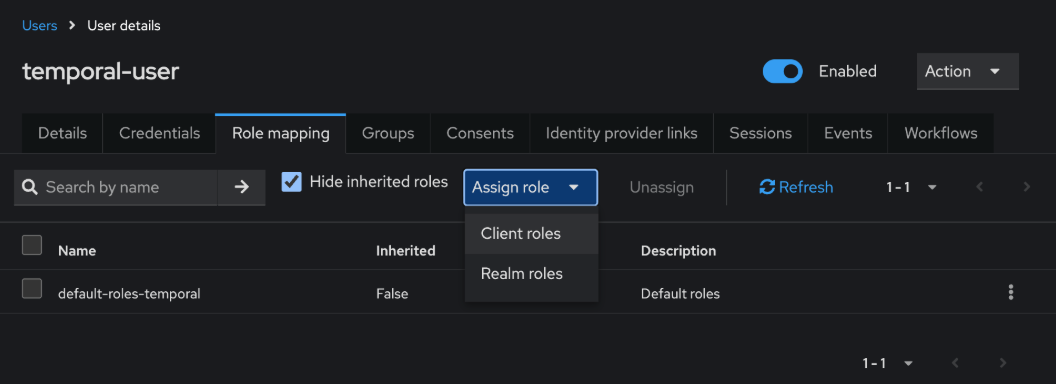
Task: Choose Client roles from the menu
Action: [531, 234]
